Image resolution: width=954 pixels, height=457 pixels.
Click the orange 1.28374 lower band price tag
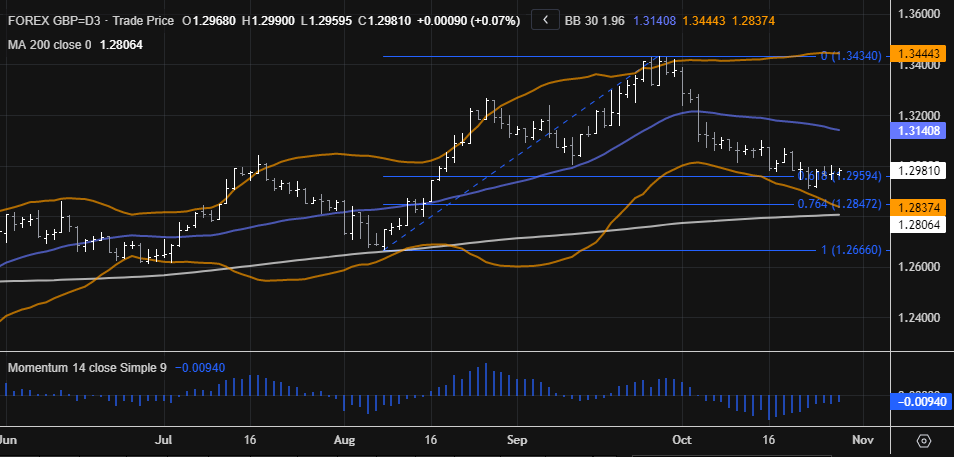pos(921,206)
